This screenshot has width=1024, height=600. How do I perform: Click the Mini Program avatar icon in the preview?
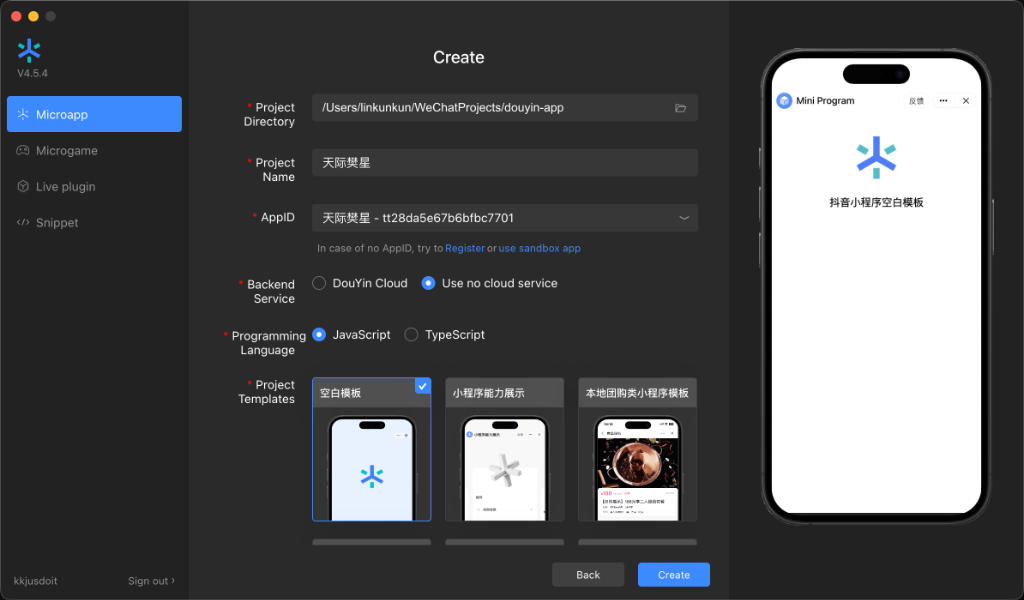[784, 101]
